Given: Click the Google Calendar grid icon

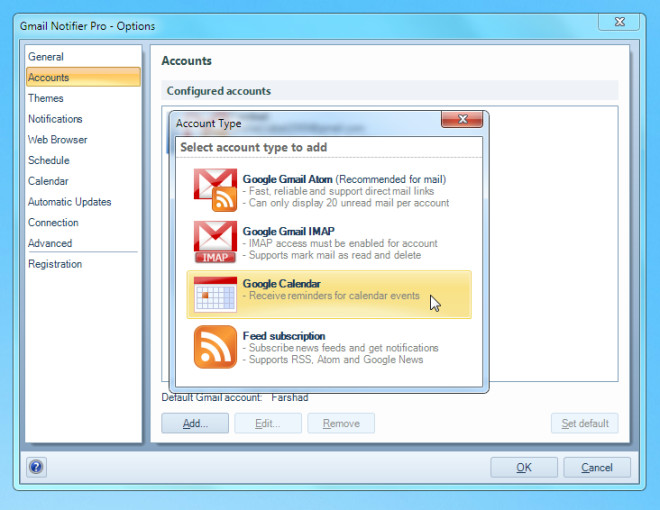Looking at the screenshot, I should coord(215,294).
